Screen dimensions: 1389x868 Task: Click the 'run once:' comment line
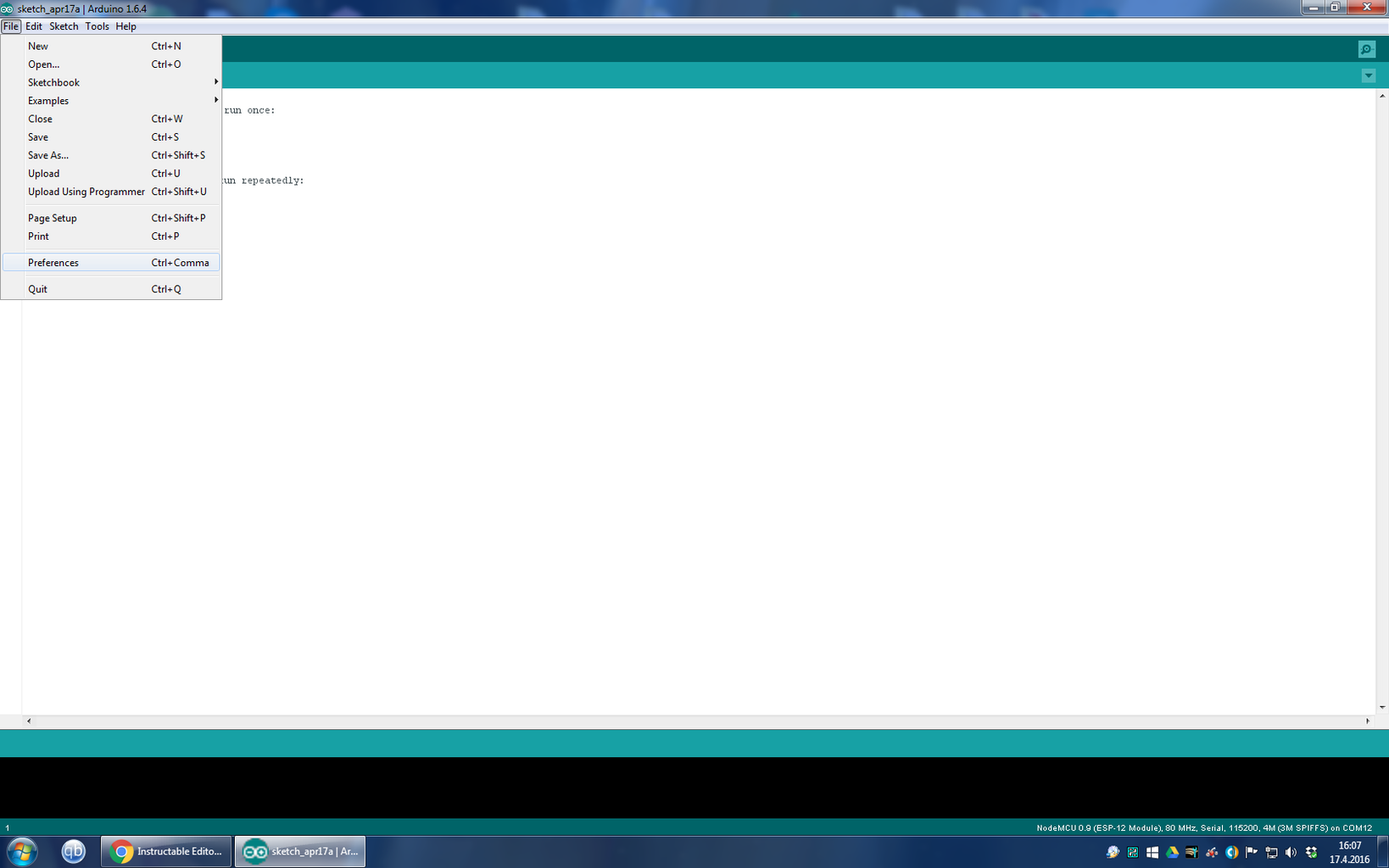[249, 110]
